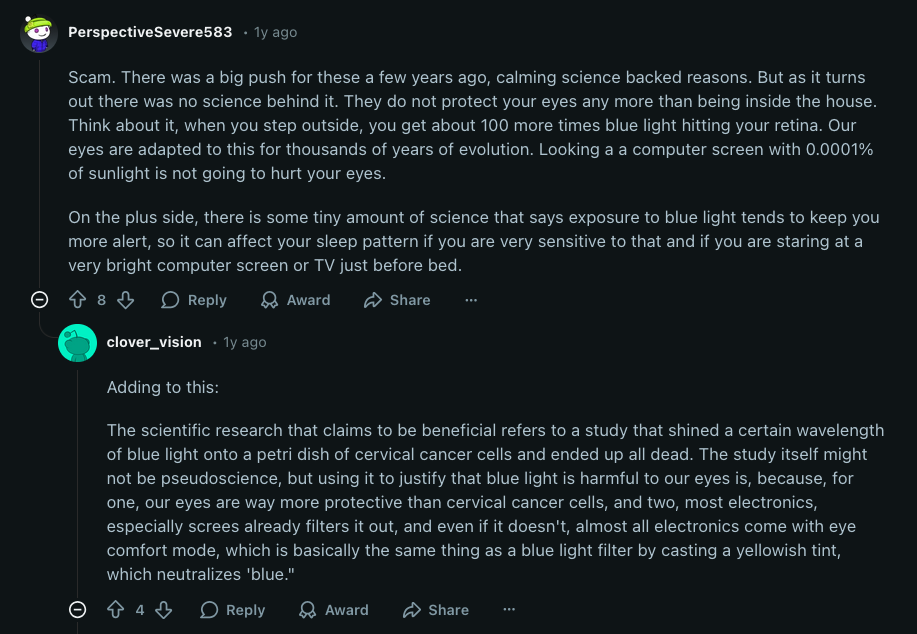Click the 1y ago timestamp on the top comment
This screenshot has width=917, height=634.
(x=274, y=32)
